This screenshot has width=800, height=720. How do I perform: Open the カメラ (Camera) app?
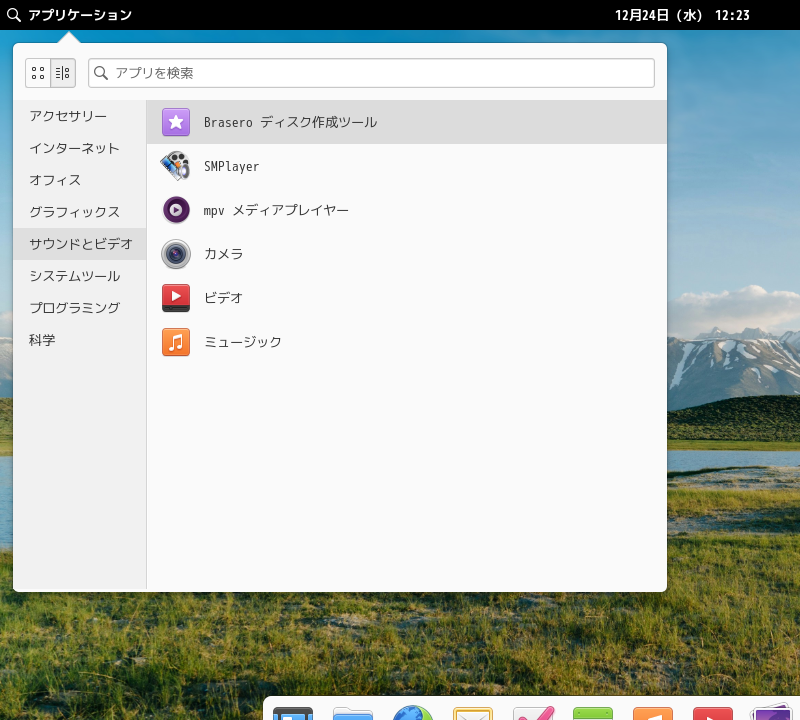223,254
